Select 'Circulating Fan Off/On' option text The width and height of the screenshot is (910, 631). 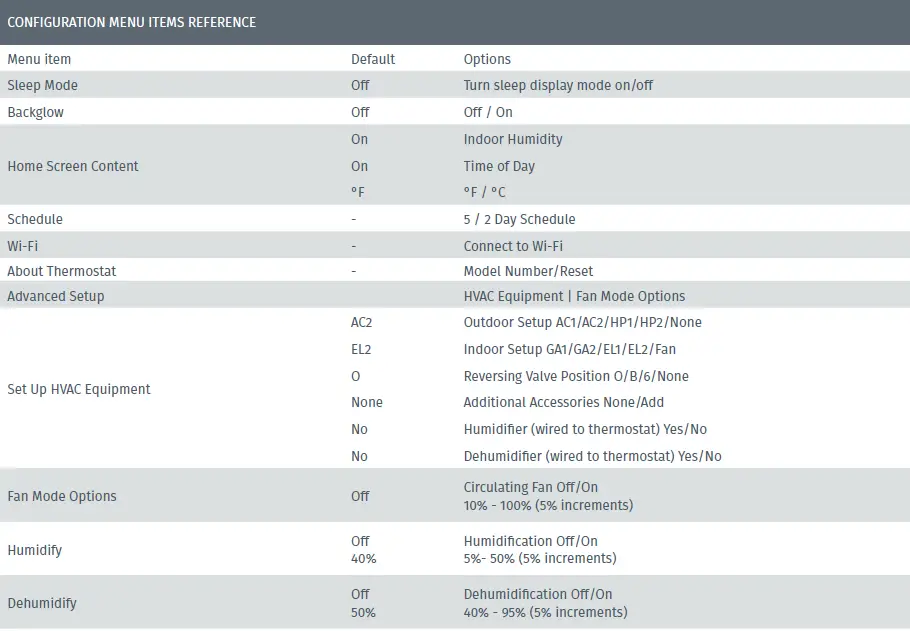[x=530, y=487]
